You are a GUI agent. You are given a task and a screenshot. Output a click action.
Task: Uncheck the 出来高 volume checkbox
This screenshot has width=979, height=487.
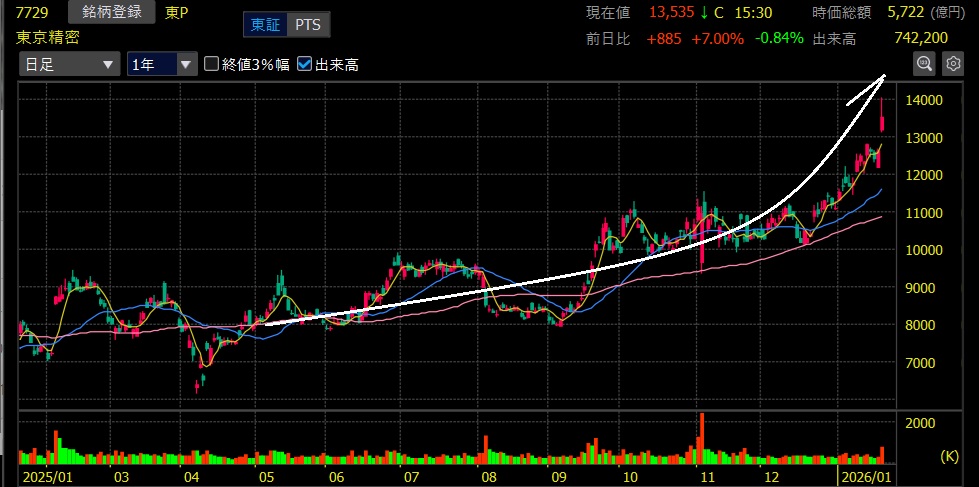[x=305, y=64]
